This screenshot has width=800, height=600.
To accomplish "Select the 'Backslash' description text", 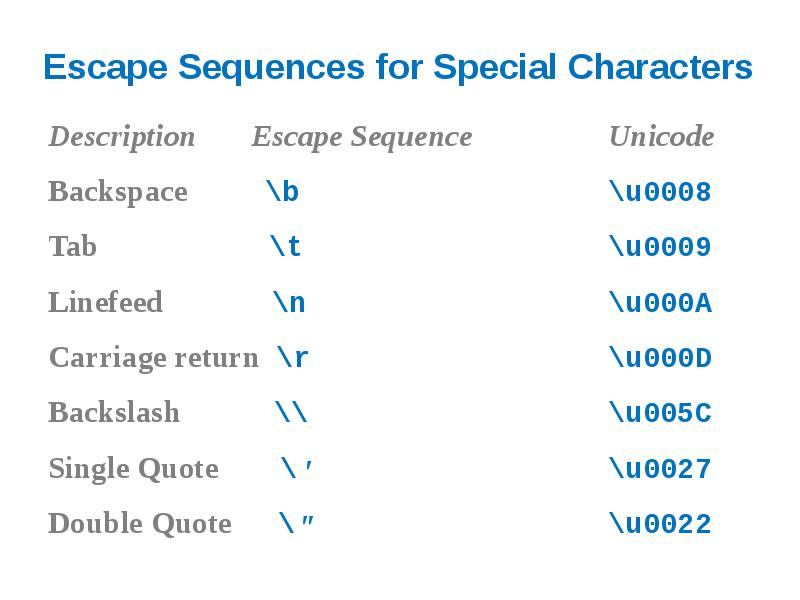I will pos(114,412).
